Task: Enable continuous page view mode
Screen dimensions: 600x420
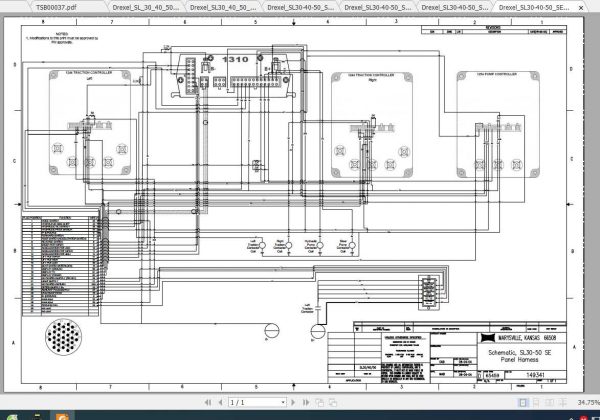Action: (536, 402)
